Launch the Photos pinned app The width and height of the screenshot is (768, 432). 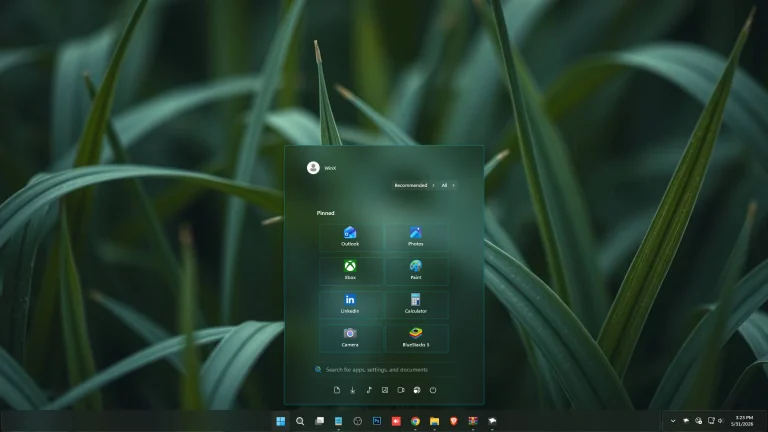[x=416, y=237]
